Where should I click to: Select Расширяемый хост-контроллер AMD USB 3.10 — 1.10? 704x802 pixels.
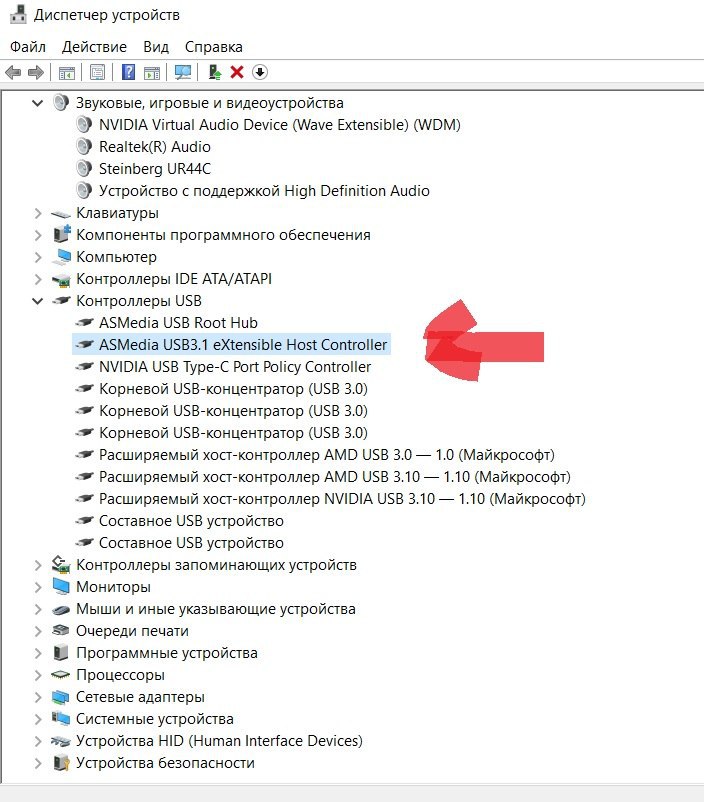click(335, 477)
